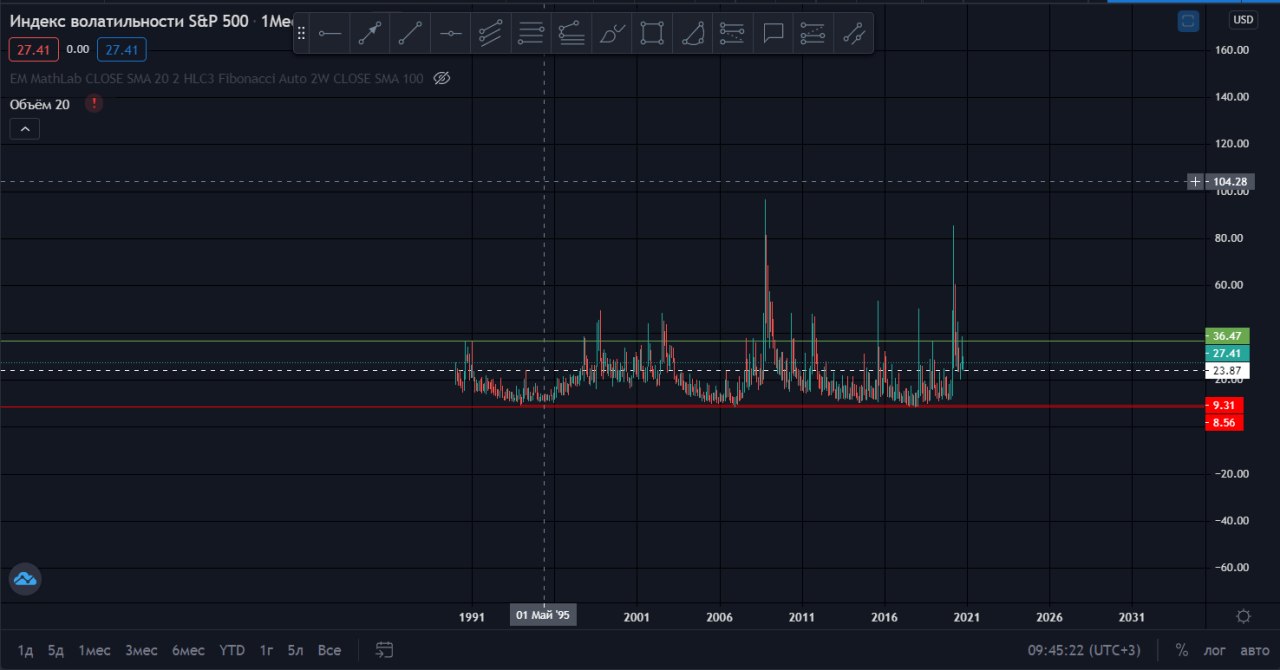The image size is (1280, 670).
Task: Click the 160.00 price scale value
Action: coord(1230,50)
